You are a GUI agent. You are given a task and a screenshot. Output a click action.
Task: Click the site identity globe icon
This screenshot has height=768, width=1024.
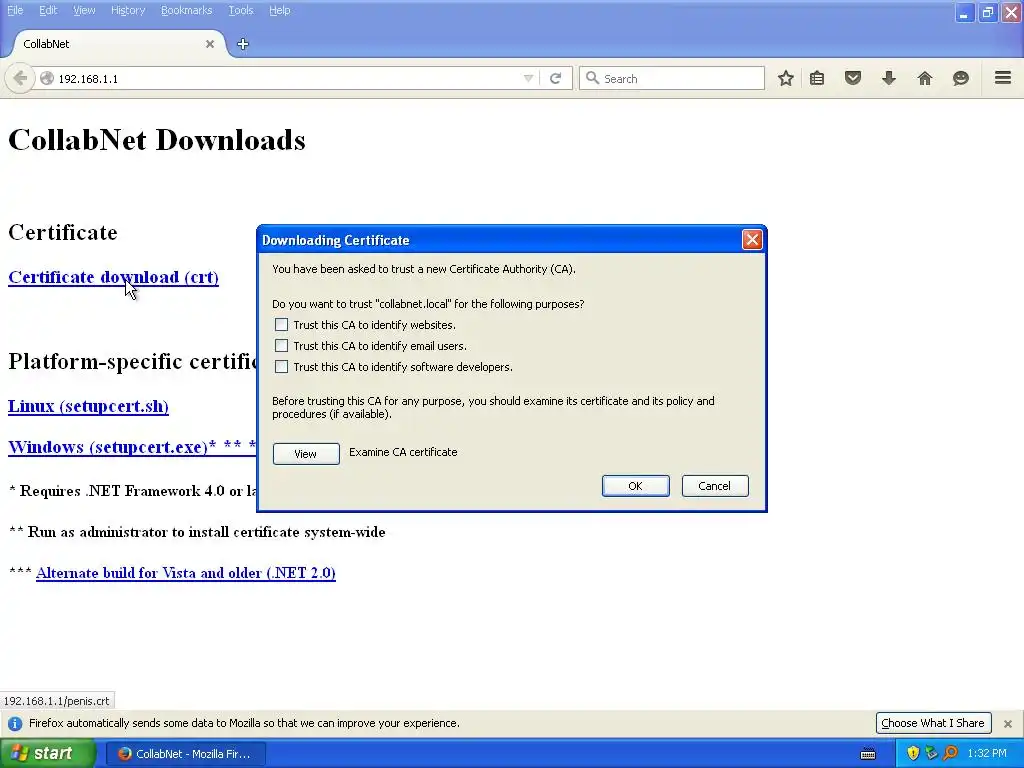point(47,78)
